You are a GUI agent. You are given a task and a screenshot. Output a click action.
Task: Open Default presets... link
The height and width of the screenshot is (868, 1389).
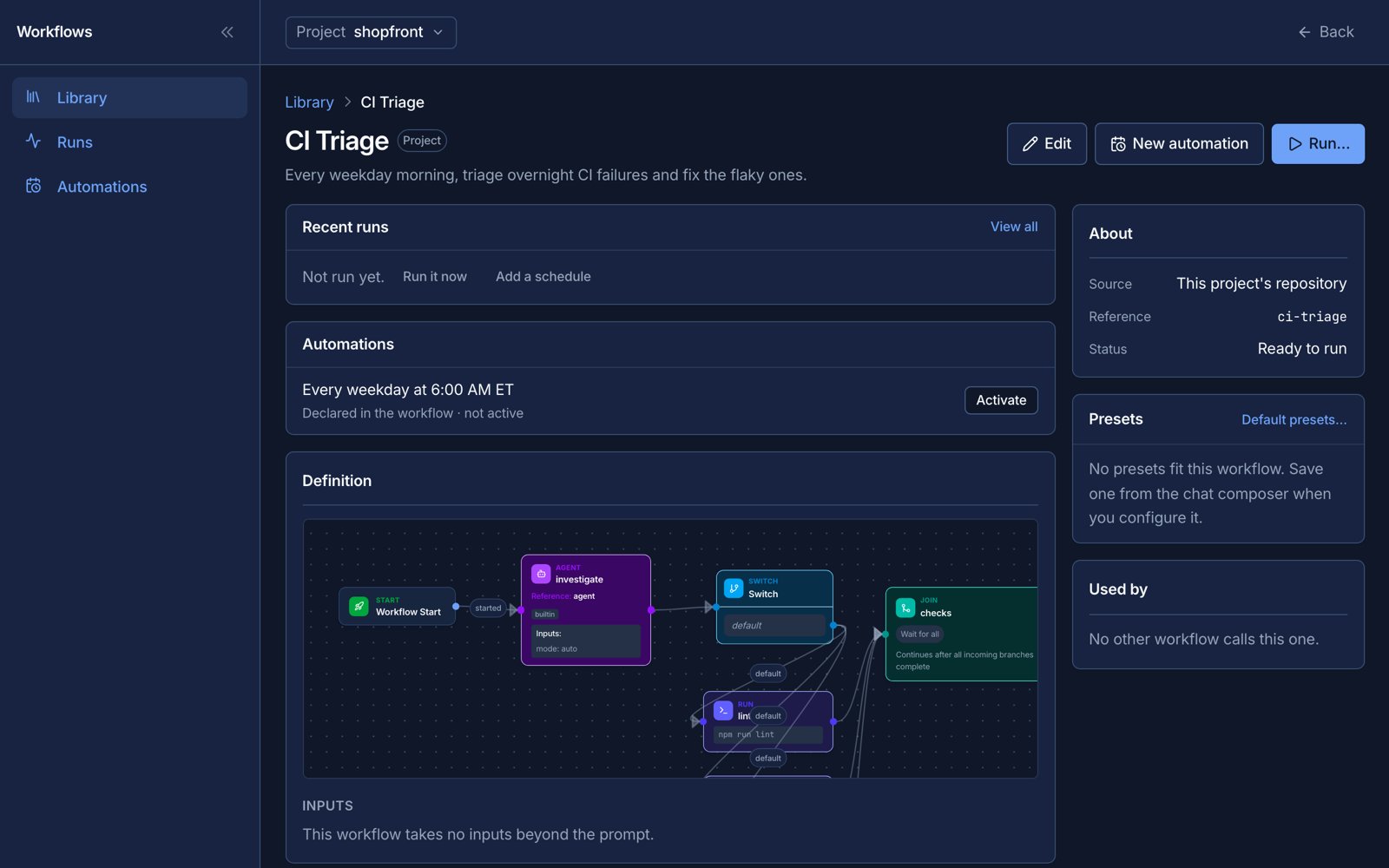tap(1294, 419)
